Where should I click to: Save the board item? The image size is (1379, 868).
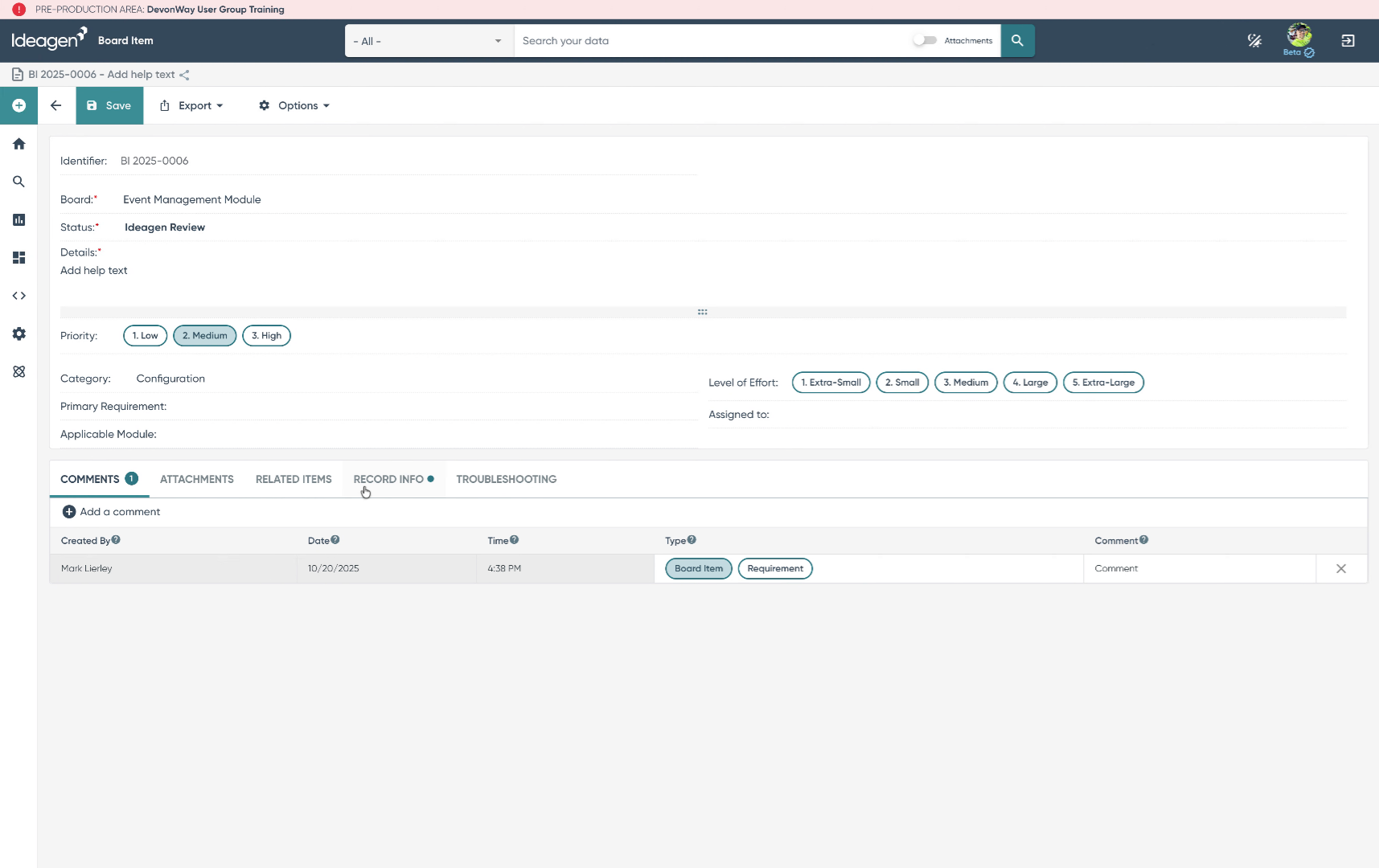(x=109, y=105)
